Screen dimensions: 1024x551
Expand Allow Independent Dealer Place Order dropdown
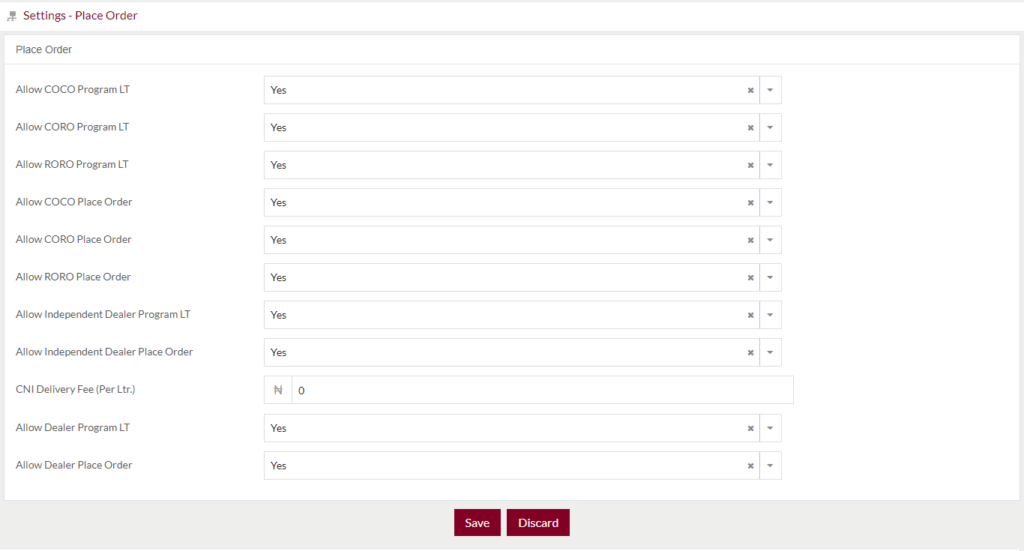[x=770, y=353]
